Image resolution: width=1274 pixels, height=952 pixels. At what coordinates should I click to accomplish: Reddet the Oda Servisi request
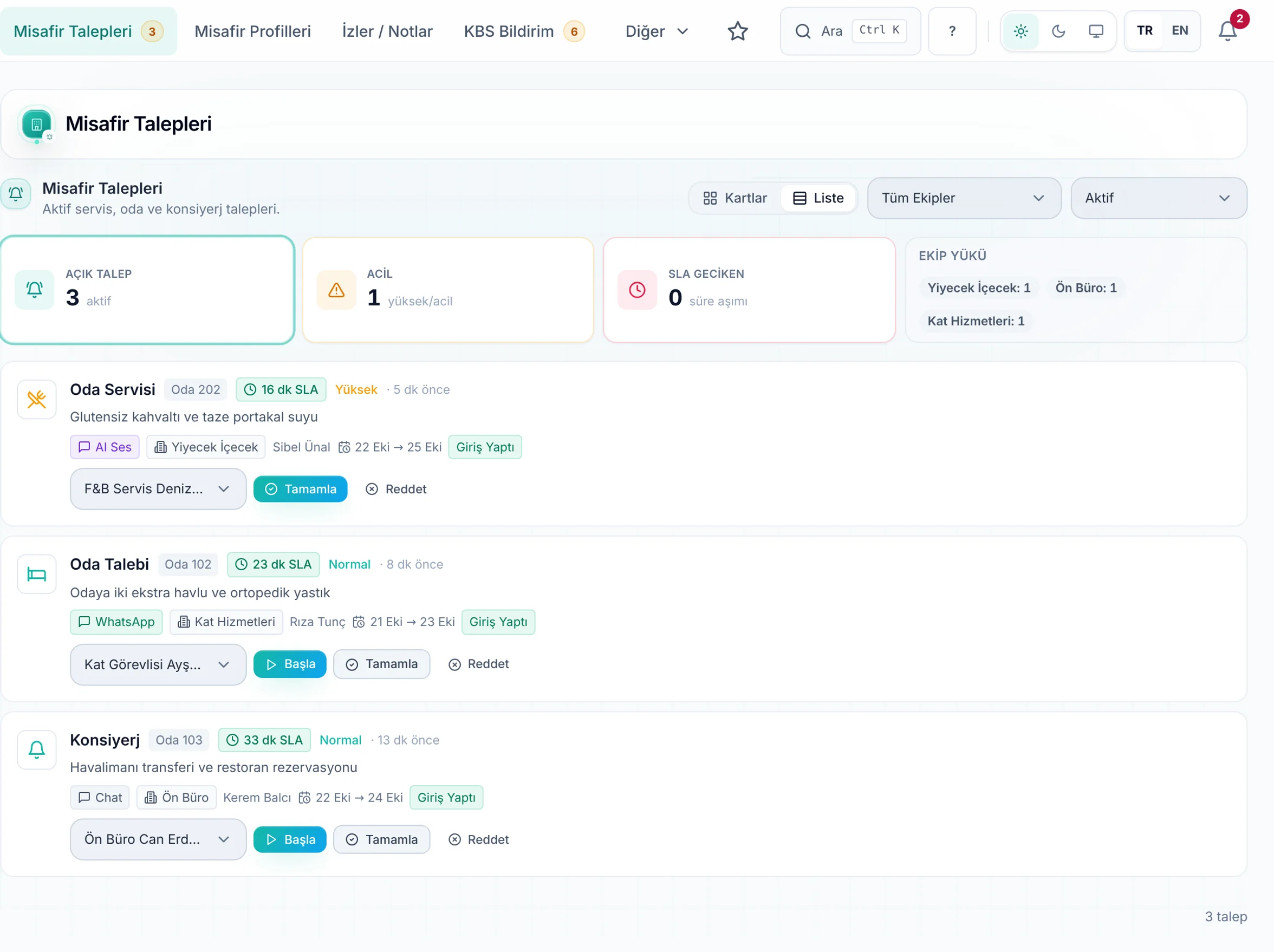coord(396,489)
